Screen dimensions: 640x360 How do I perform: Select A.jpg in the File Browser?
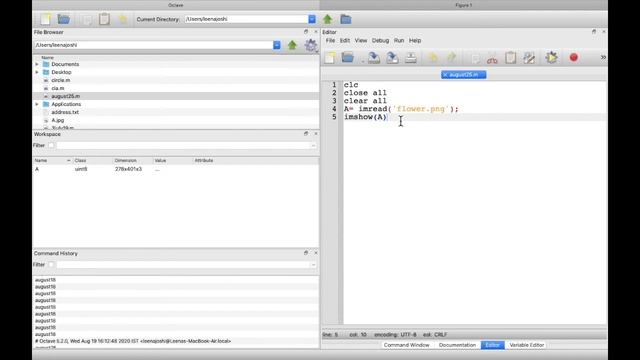[x=58, y=120]
